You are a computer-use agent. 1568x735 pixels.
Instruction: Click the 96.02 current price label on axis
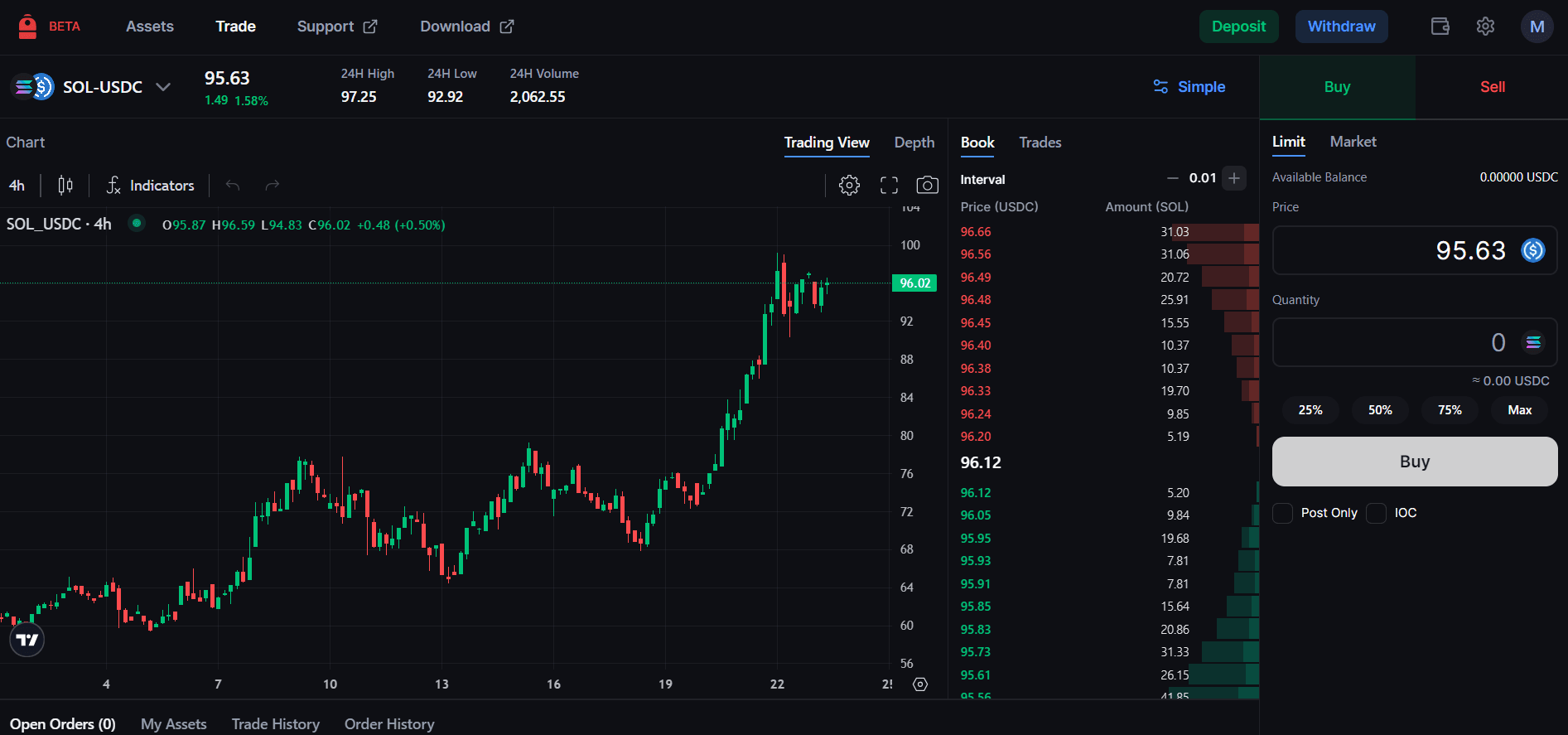tap(914, 283)
